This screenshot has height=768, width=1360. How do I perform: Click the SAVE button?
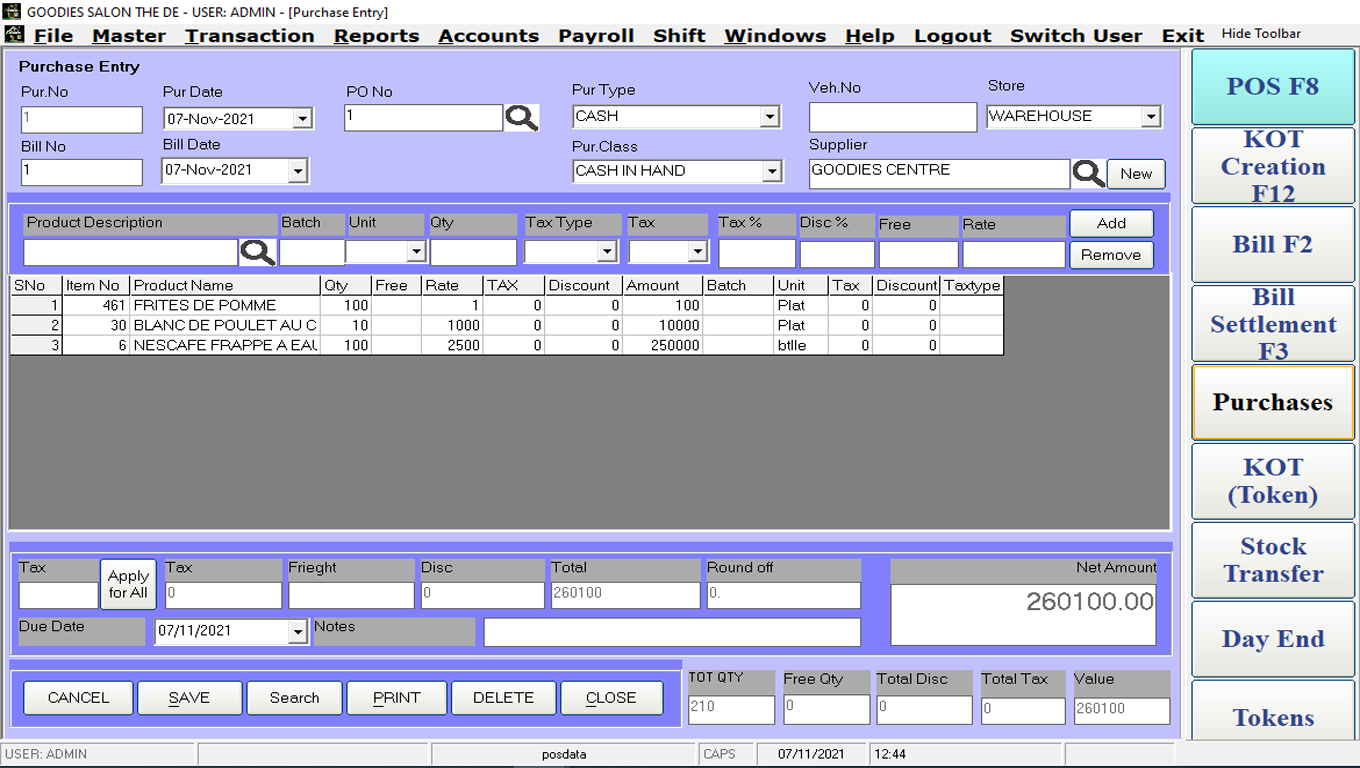pyautogui.click(x=189, y=698)
